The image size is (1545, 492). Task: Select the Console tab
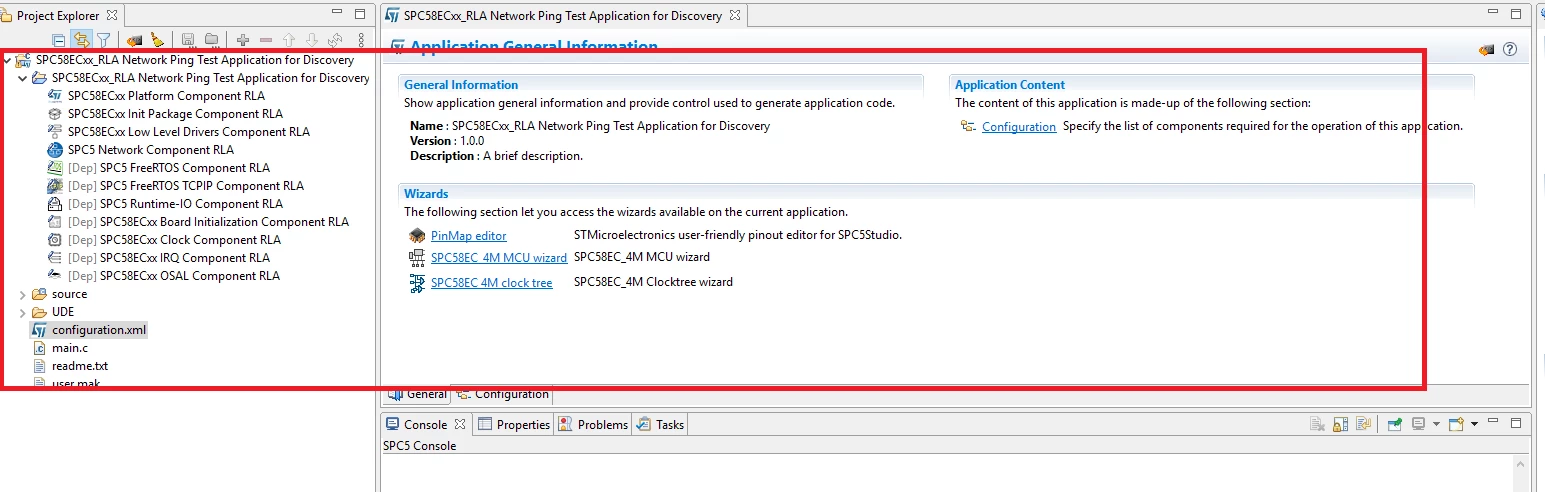[426, 424]
